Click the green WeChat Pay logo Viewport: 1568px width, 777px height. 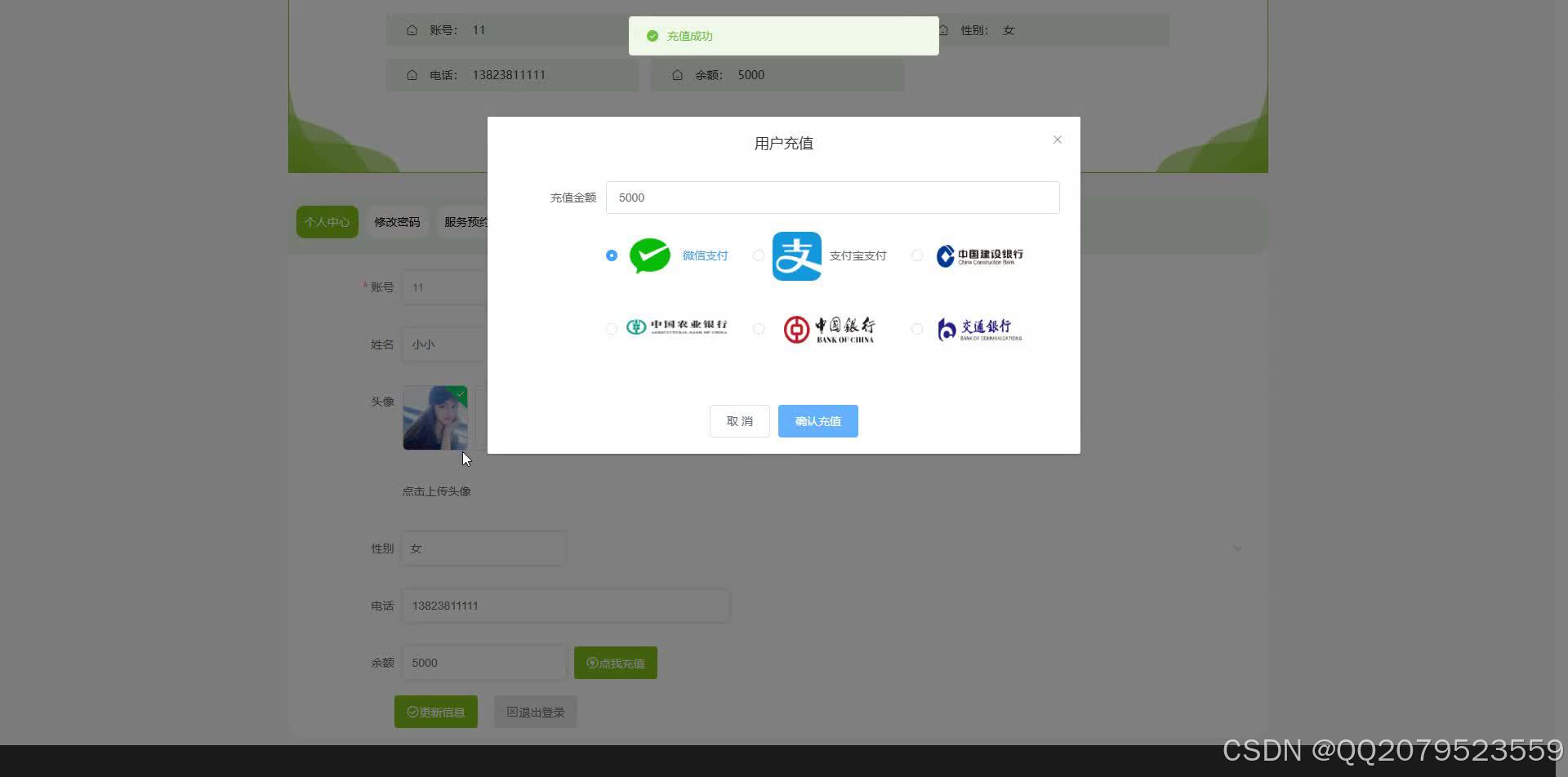[650, 255]
